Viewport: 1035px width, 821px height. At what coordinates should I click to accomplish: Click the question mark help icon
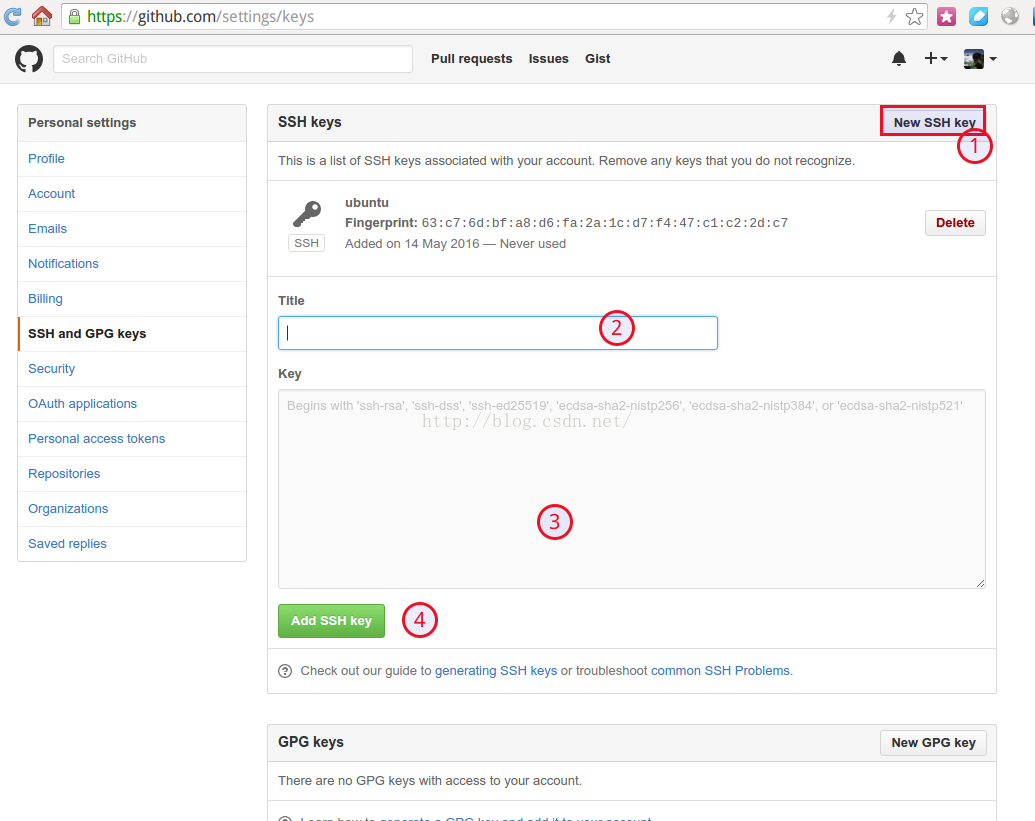click(x=285, y=671)
